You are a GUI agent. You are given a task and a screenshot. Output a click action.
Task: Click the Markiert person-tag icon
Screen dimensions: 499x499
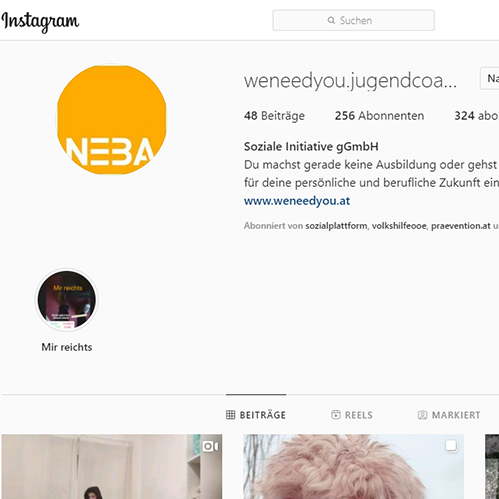click(x=422, y=415)
